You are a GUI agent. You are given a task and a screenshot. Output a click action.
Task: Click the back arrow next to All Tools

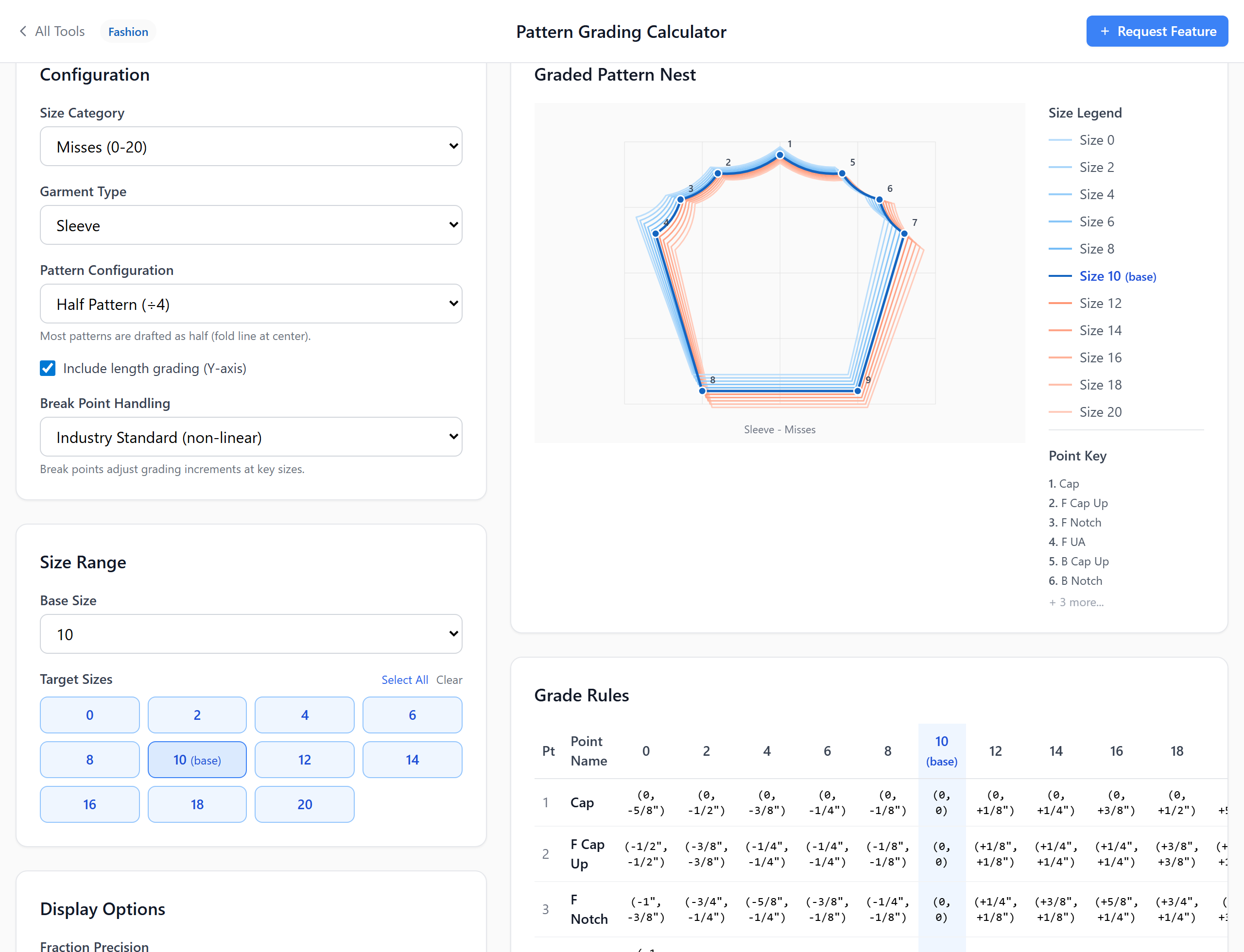(23, 31)
